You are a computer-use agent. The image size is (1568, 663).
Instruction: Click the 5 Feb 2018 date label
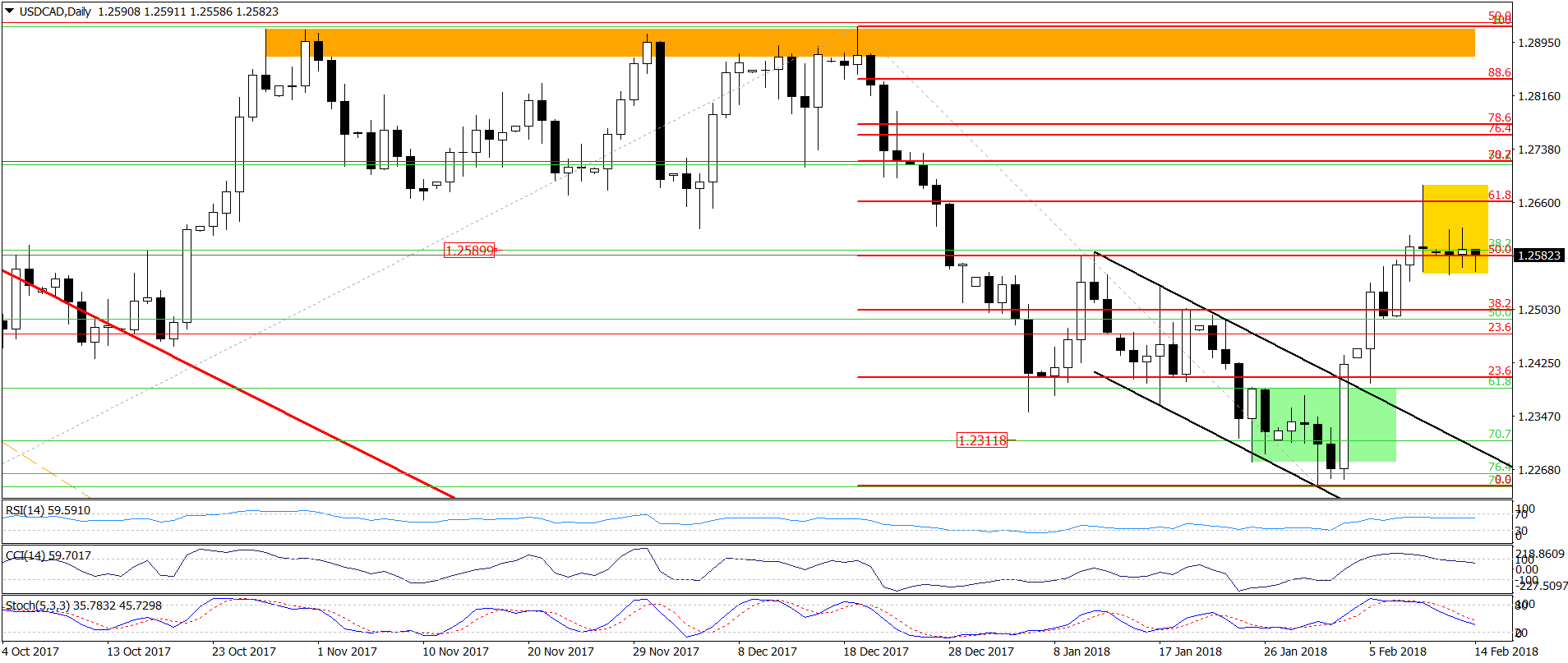(x=1398, y=651)
